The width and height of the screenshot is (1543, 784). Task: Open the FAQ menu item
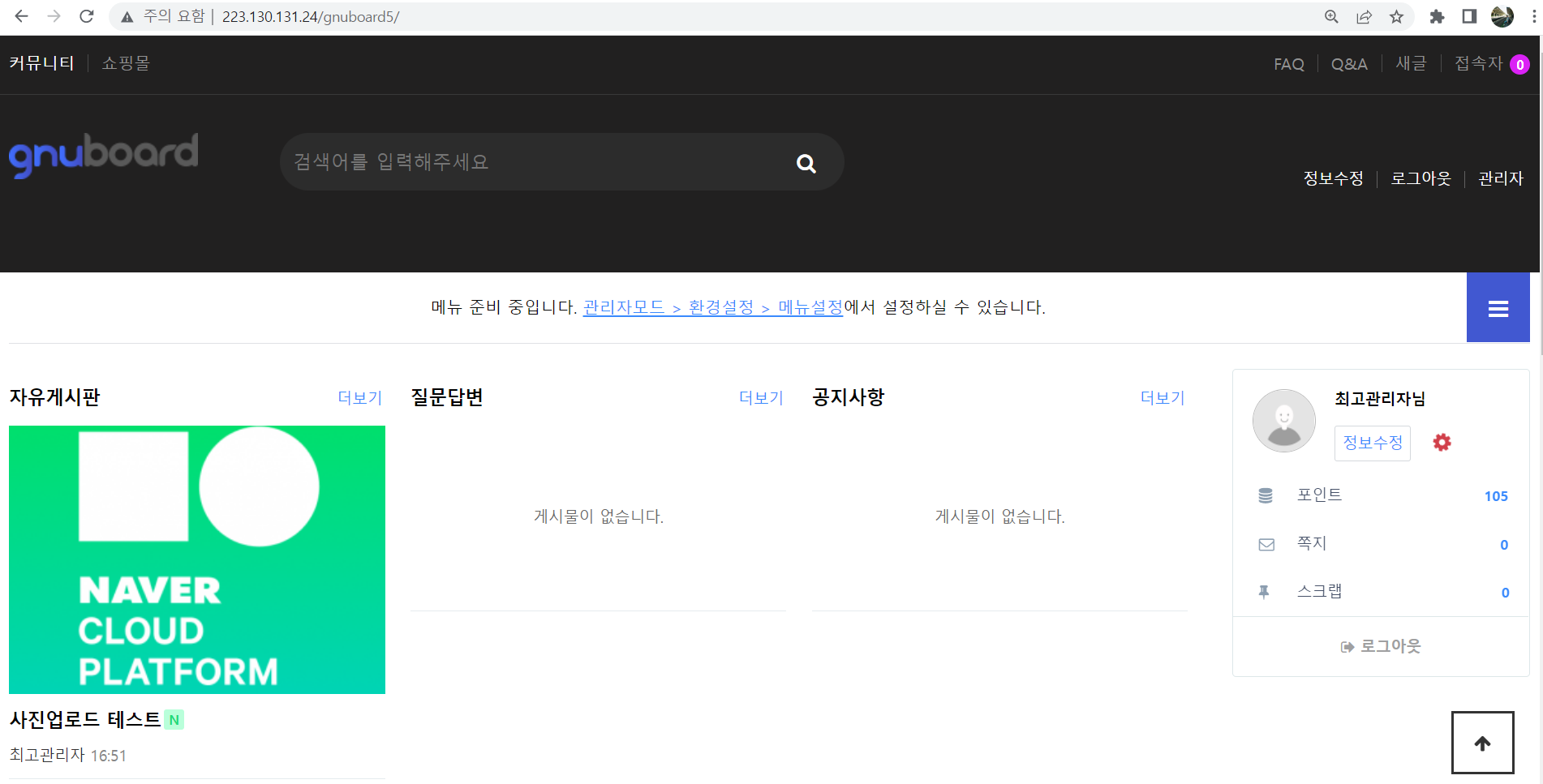(x=1289, y=64)
